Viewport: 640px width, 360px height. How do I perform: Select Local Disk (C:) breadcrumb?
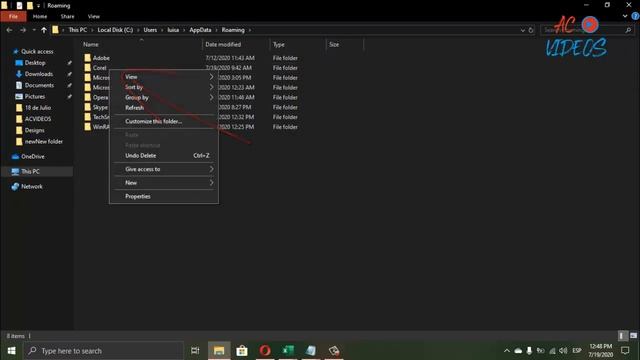pos(115,30)
